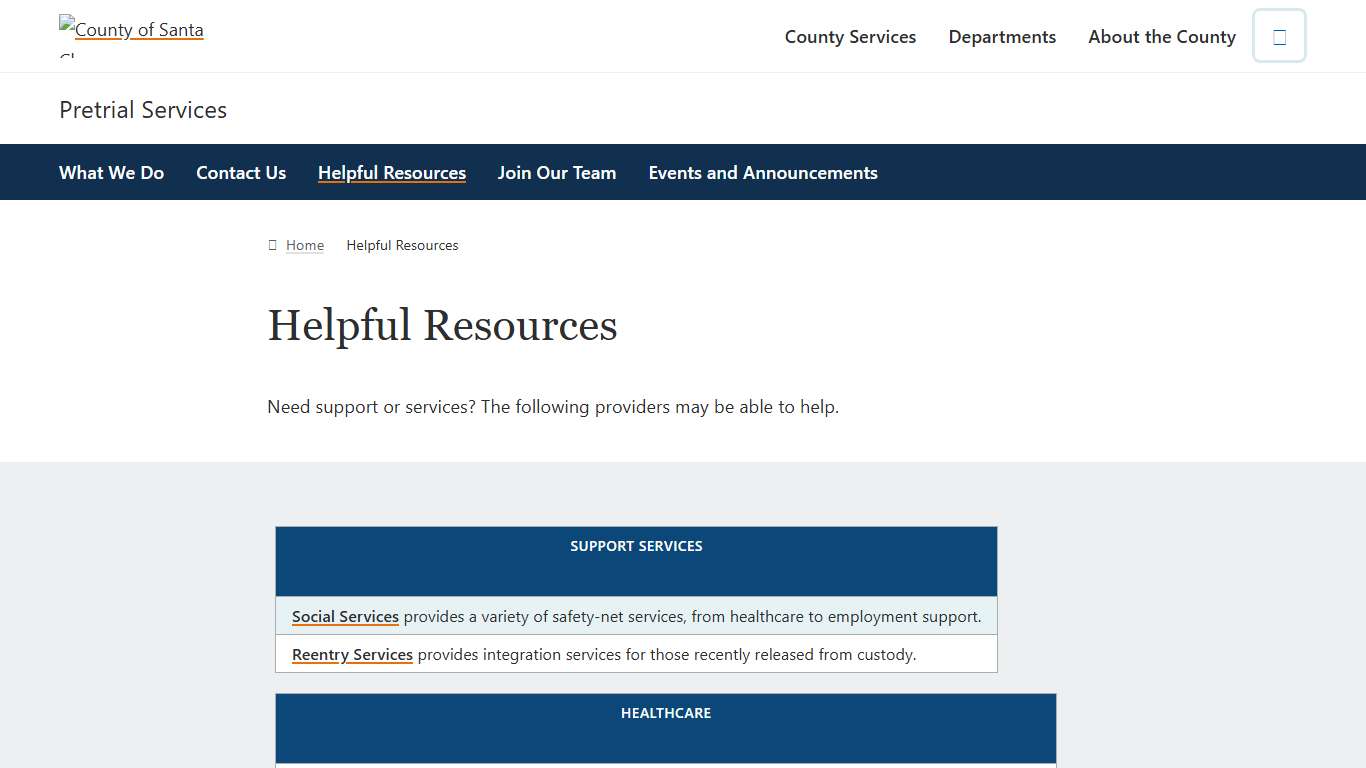Viewport: 1366px width, 768px height.
Task: Select the What We Do navigation tab
Action: 111,172
